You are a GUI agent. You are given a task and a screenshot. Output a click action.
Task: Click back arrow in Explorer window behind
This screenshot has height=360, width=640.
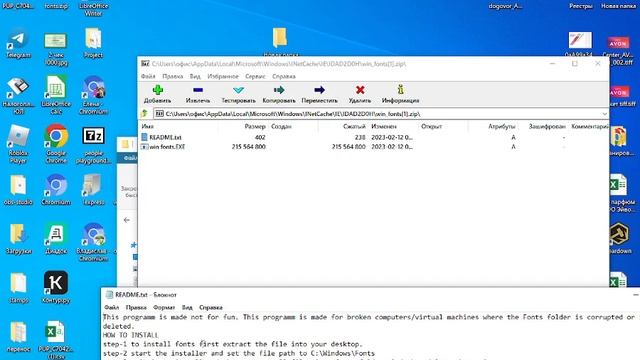point(127,220)
